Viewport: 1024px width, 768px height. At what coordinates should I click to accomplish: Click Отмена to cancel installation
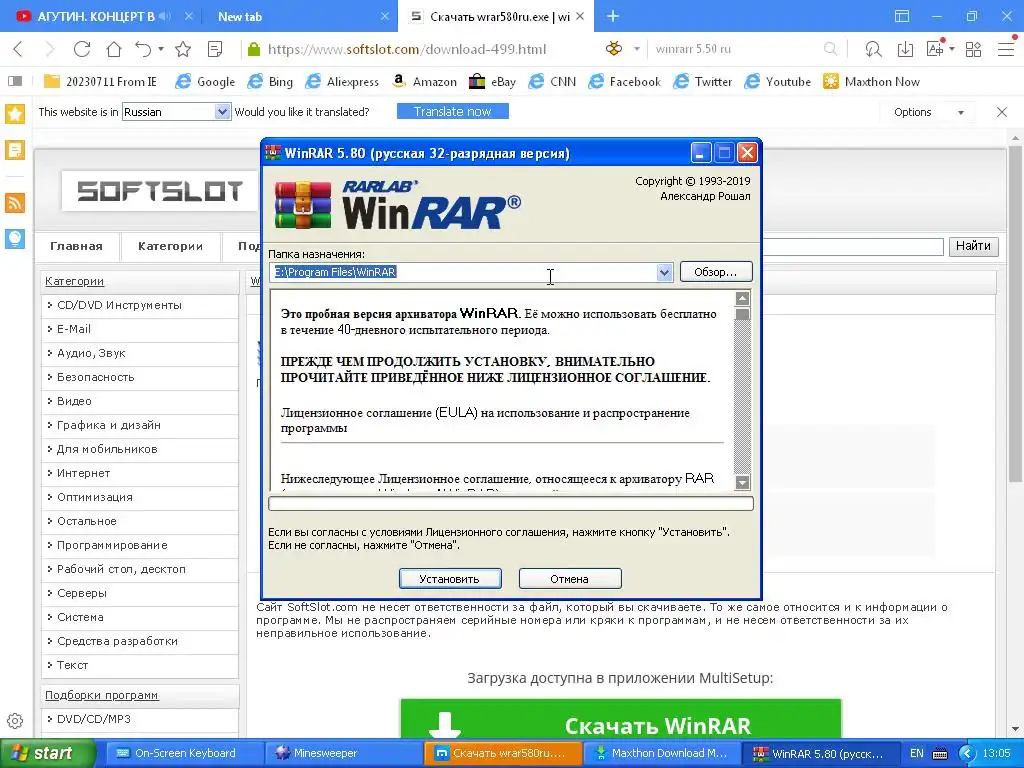coord(569,579)
